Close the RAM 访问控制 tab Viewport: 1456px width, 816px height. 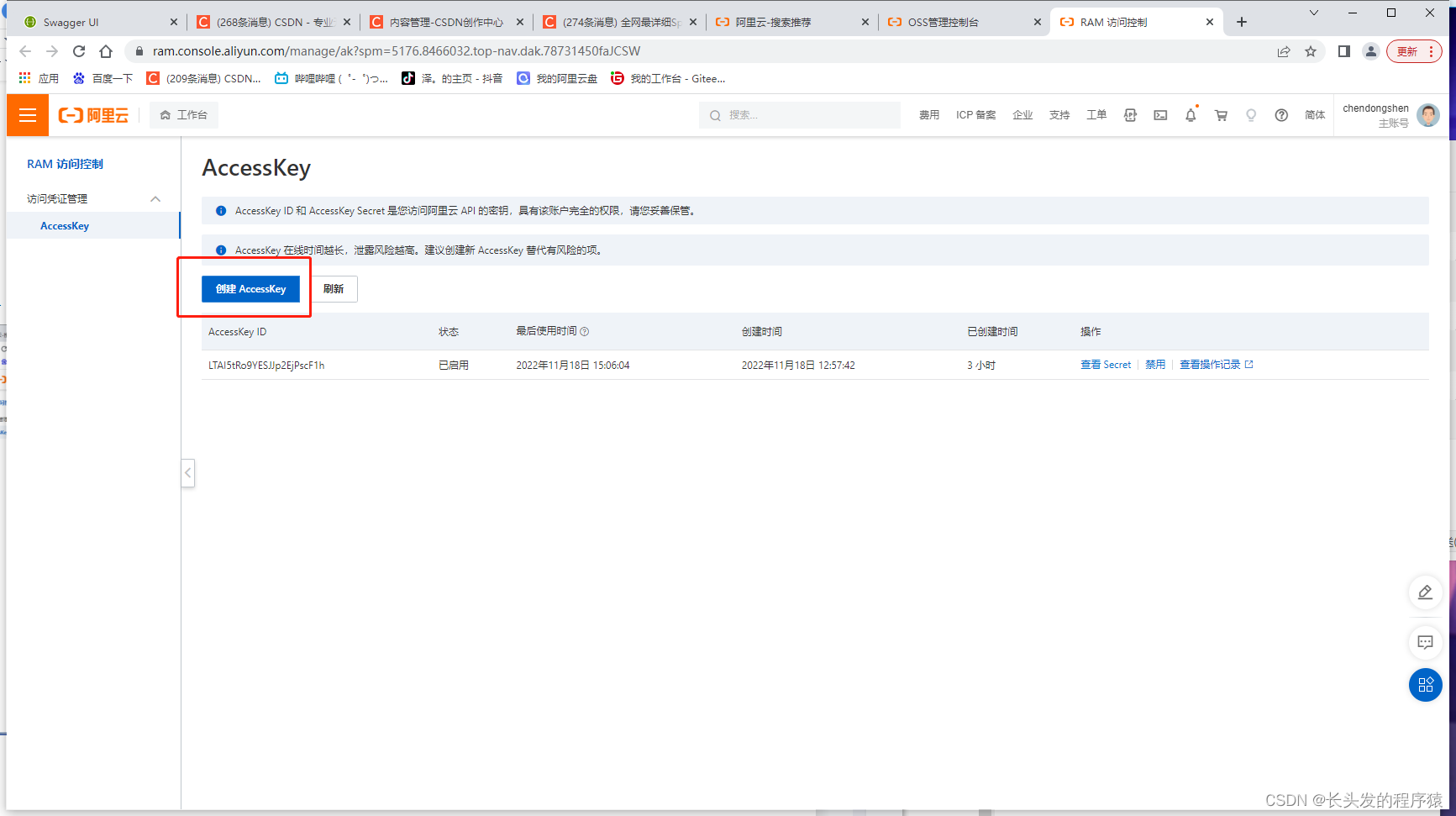(1210, 23)
